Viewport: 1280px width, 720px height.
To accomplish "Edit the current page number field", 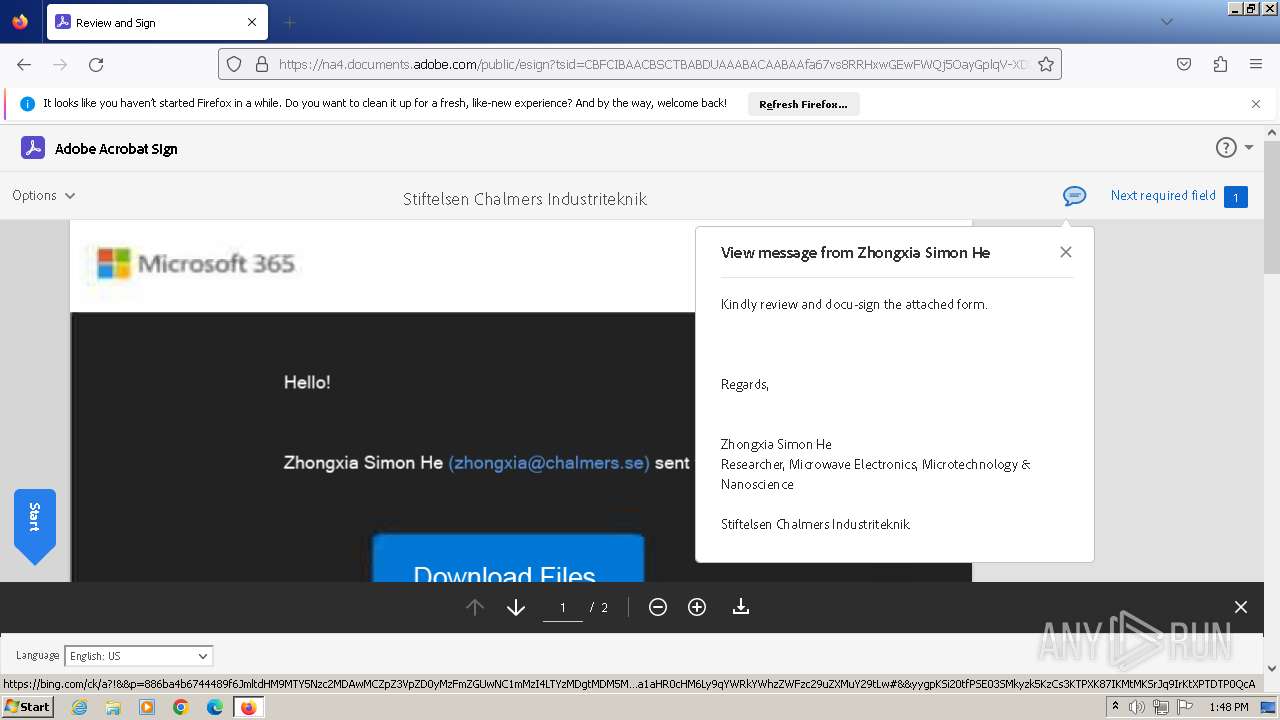I will pyautogui.click(x=563, y=608).
